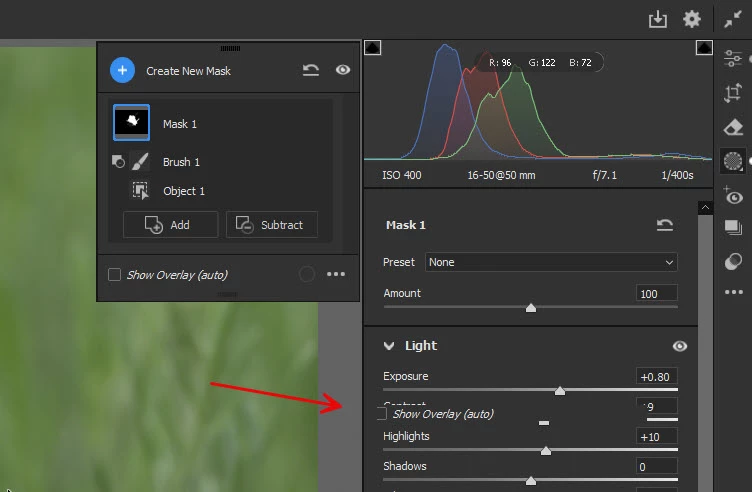The width and height of the screenshot is (752, 492).
Task: Click the Shadows slider handle
Action: coord(531,480)
